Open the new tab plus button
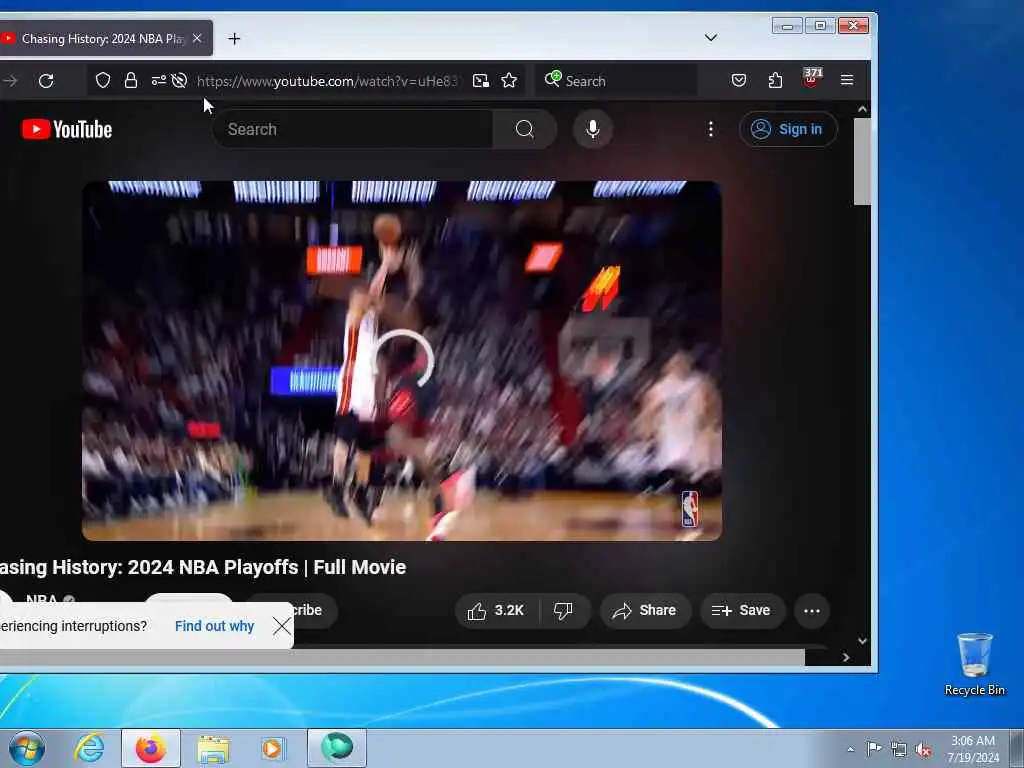 234,39
